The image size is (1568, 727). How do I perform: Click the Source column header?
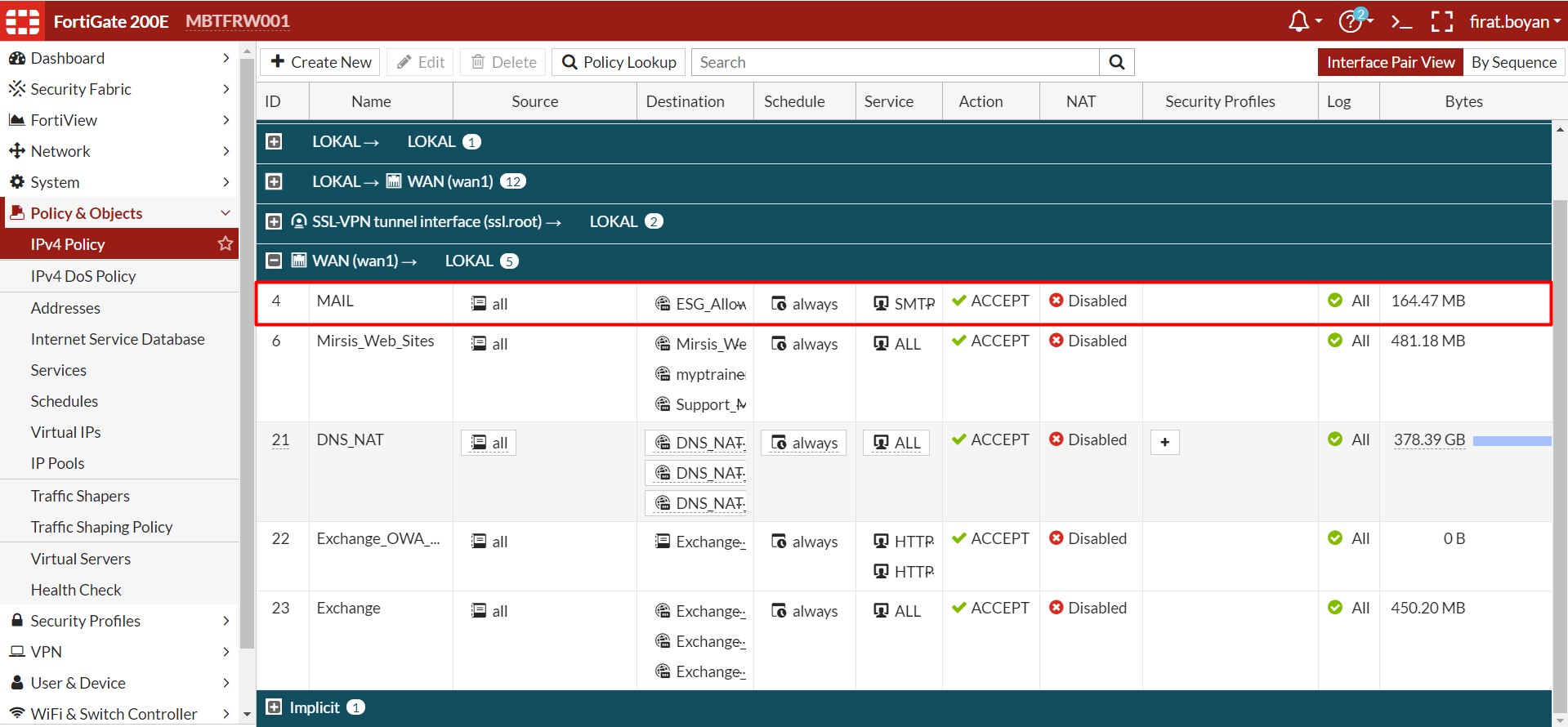click(x=535, y=101)
